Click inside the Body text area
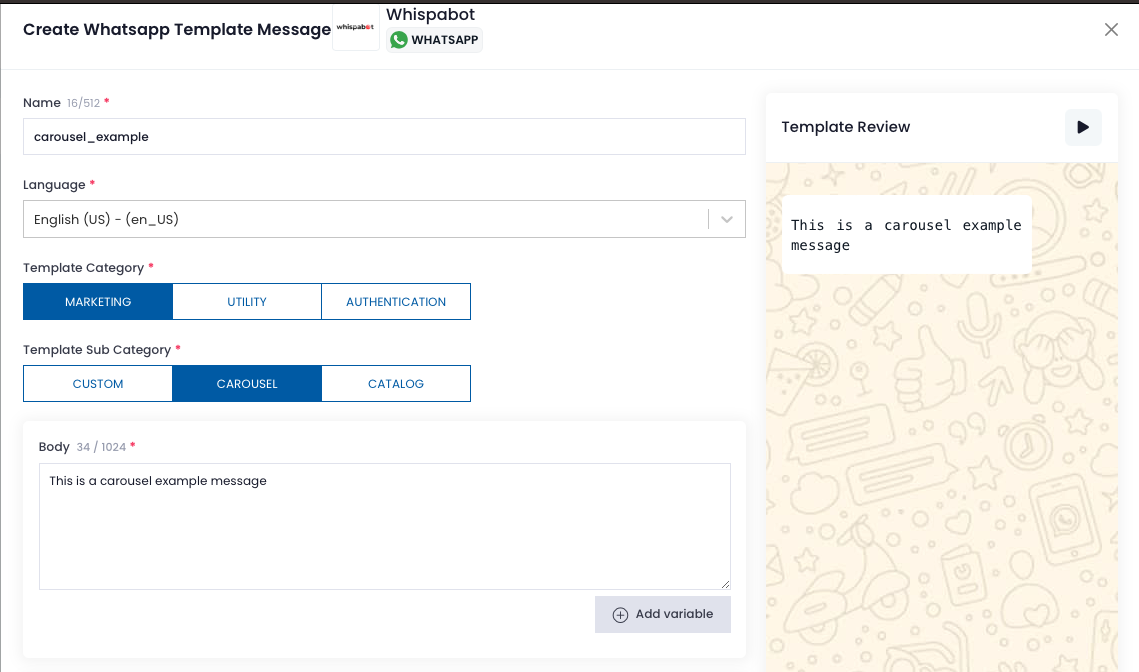 pyautogui.click(x=384, y=527)
